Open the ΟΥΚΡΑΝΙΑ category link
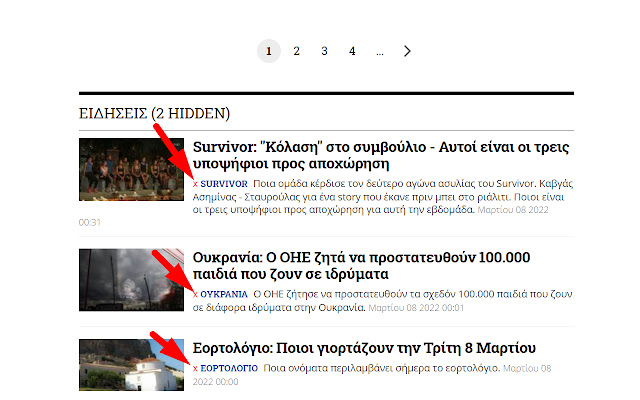The width and height of the screenshot is (640, 400). click(x=224, y=294)
